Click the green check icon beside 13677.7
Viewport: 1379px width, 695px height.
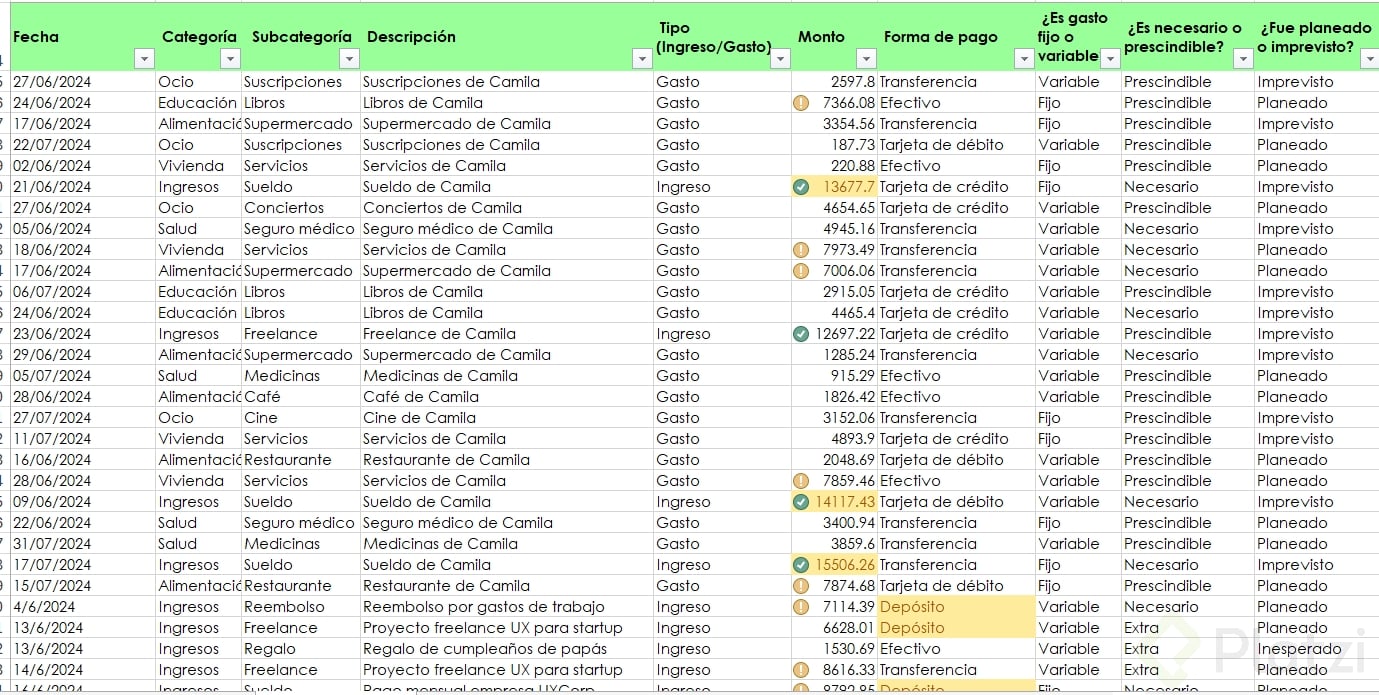tap(800, 187)
